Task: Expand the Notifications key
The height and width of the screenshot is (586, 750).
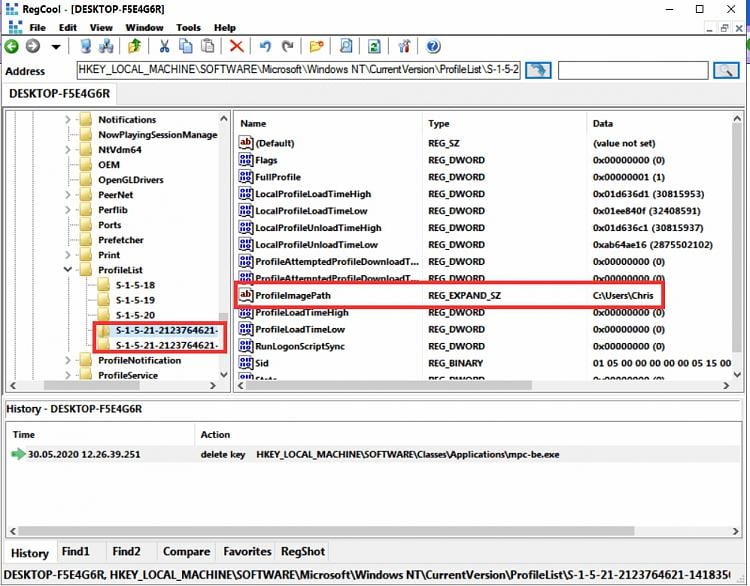Action: point(68,120)
